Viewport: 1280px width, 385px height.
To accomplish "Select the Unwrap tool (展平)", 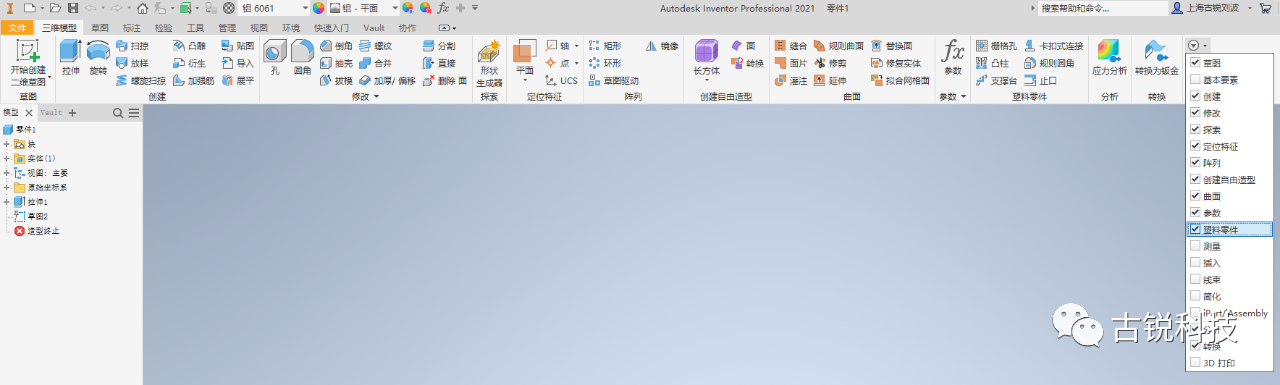I will click(x=238, y=80).
